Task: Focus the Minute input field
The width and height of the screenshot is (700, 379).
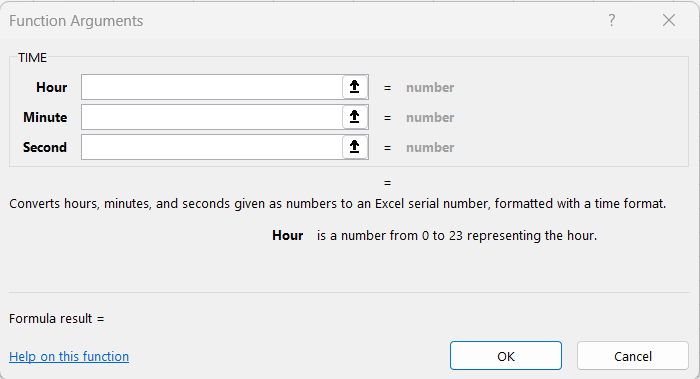Action: click(212, 117)
